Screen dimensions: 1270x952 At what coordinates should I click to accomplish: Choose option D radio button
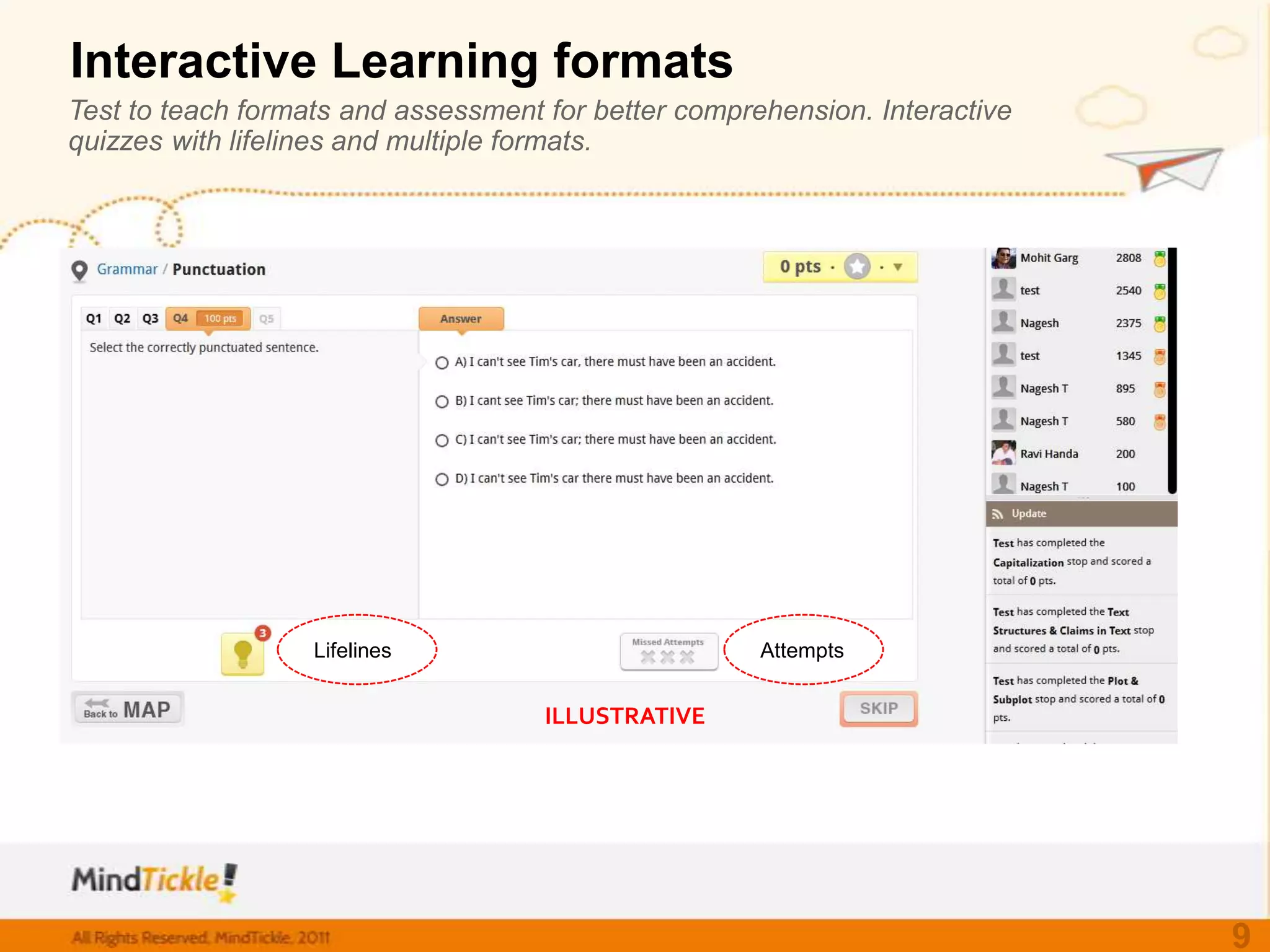pos(442,479)
